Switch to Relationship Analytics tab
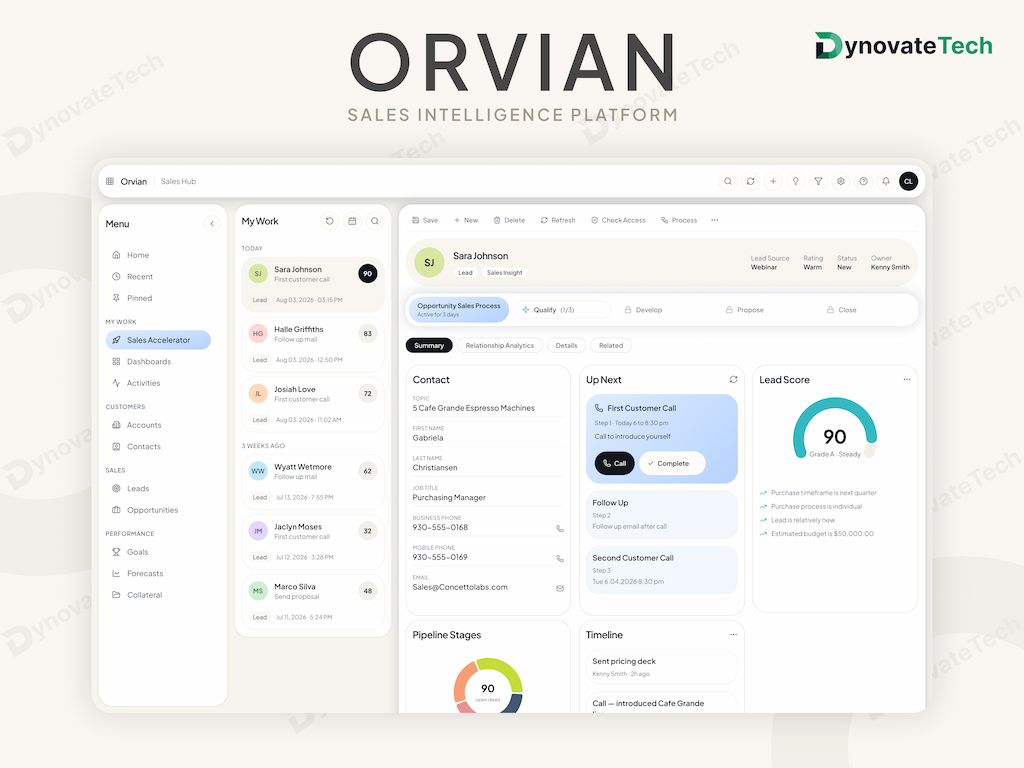The image size is (1024, 768). pyautogui.click(x=500, y=345)
